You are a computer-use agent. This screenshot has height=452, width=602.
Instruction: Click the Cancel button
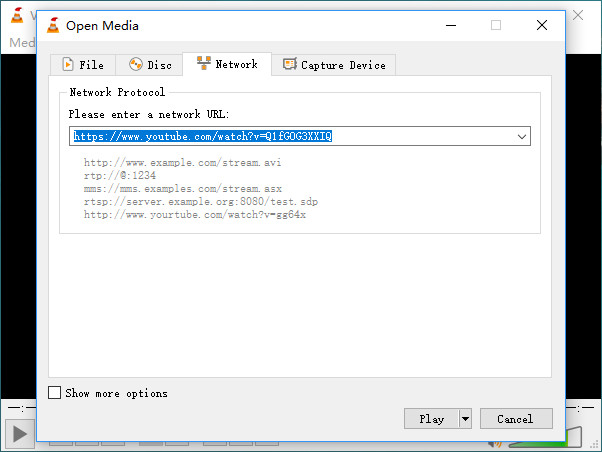coord(516,419)
